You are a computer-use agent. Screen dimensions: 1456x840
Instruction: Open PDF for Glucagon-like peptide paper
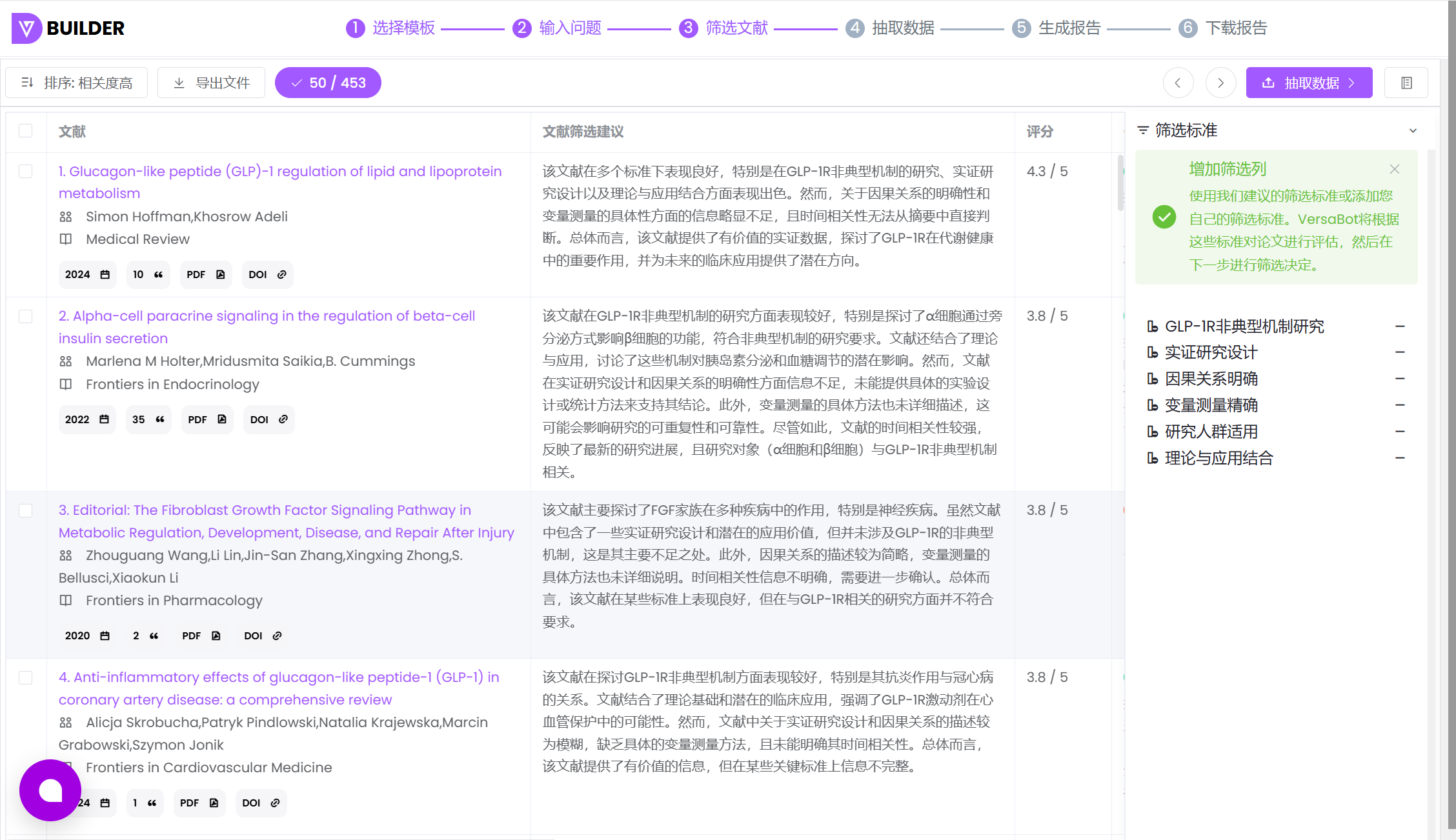[205, 275]
